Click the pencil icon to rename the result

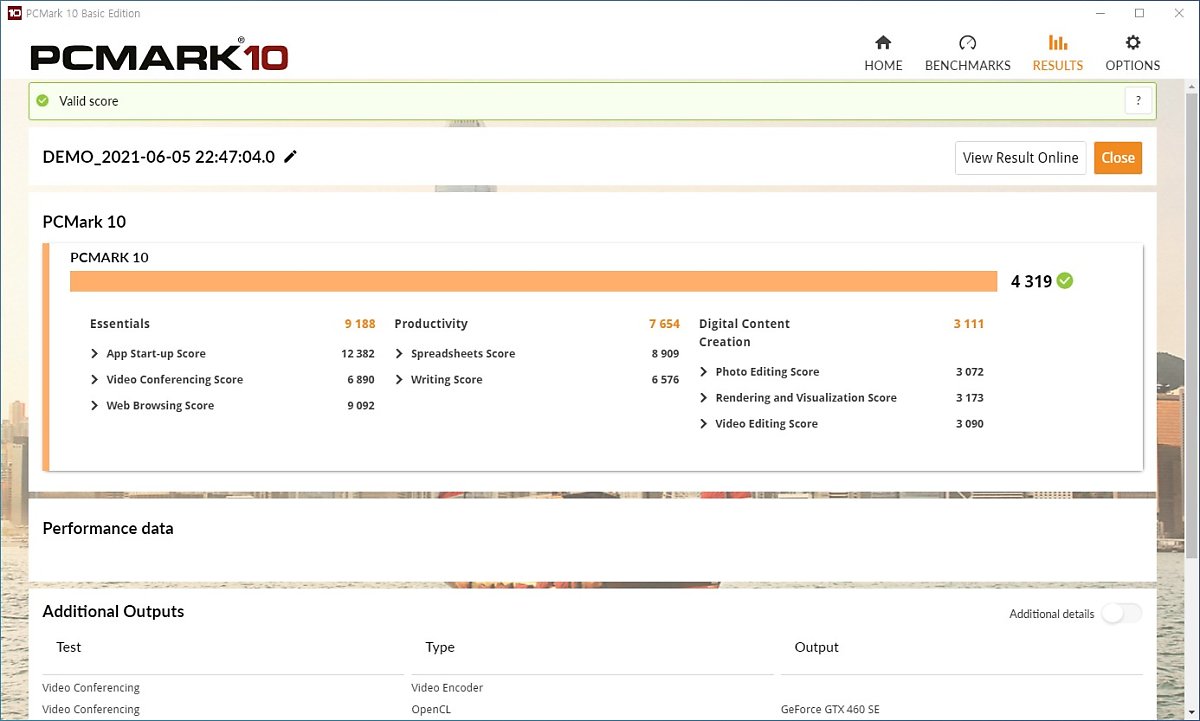(291, 156)
